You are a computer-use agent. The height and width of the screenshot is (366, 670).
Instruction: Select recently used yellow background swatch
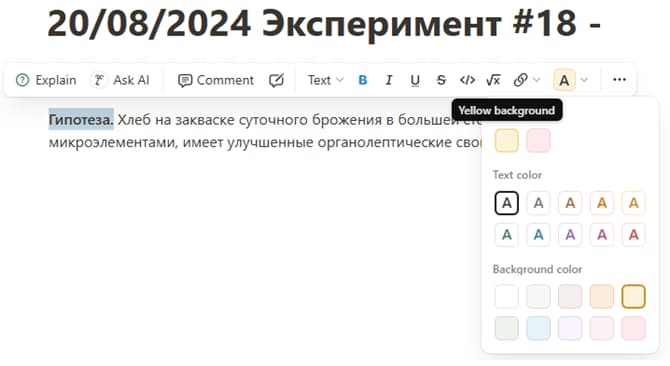point(506,141)
